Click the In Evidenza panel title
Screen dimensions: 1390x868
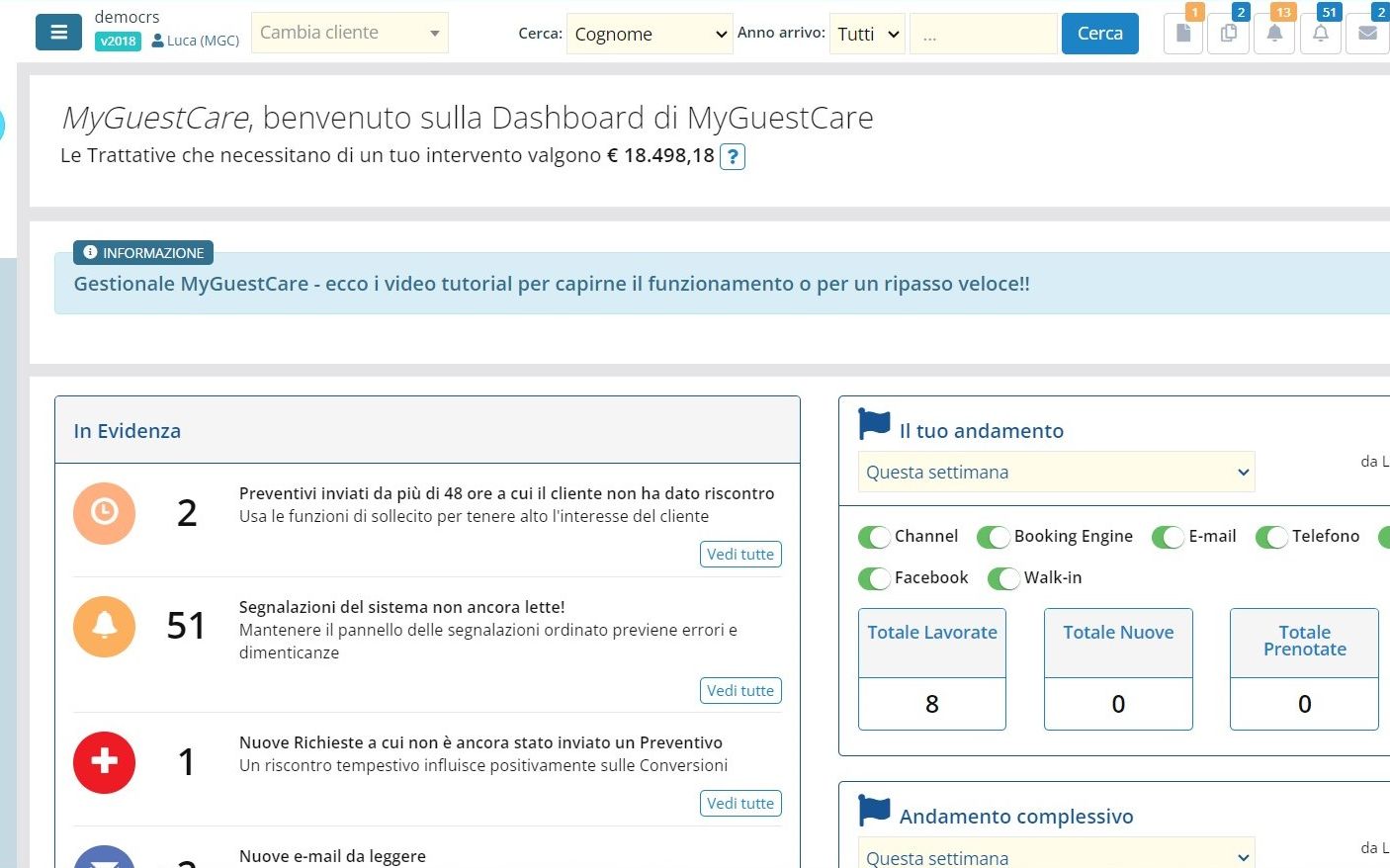pos(128,431)
